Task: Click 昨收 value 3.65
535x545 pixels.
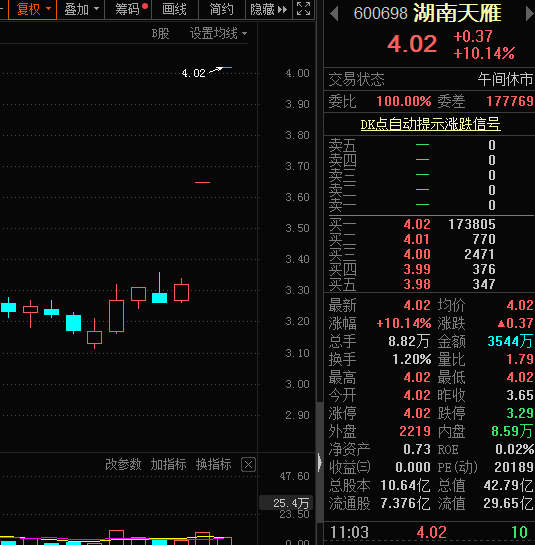Action: [520, 395]
